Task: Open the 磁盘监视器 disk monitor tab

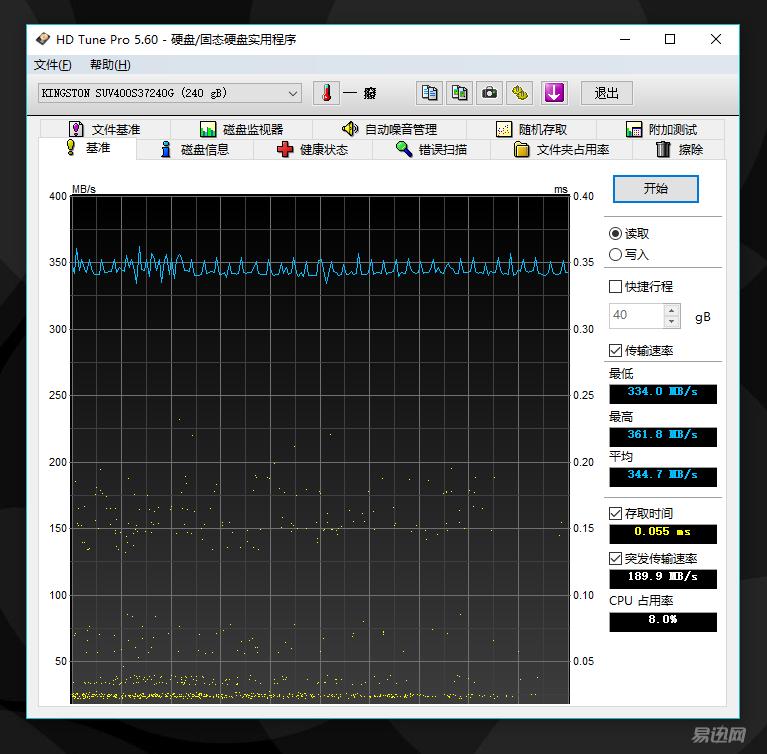Action: tap(241, 129)
